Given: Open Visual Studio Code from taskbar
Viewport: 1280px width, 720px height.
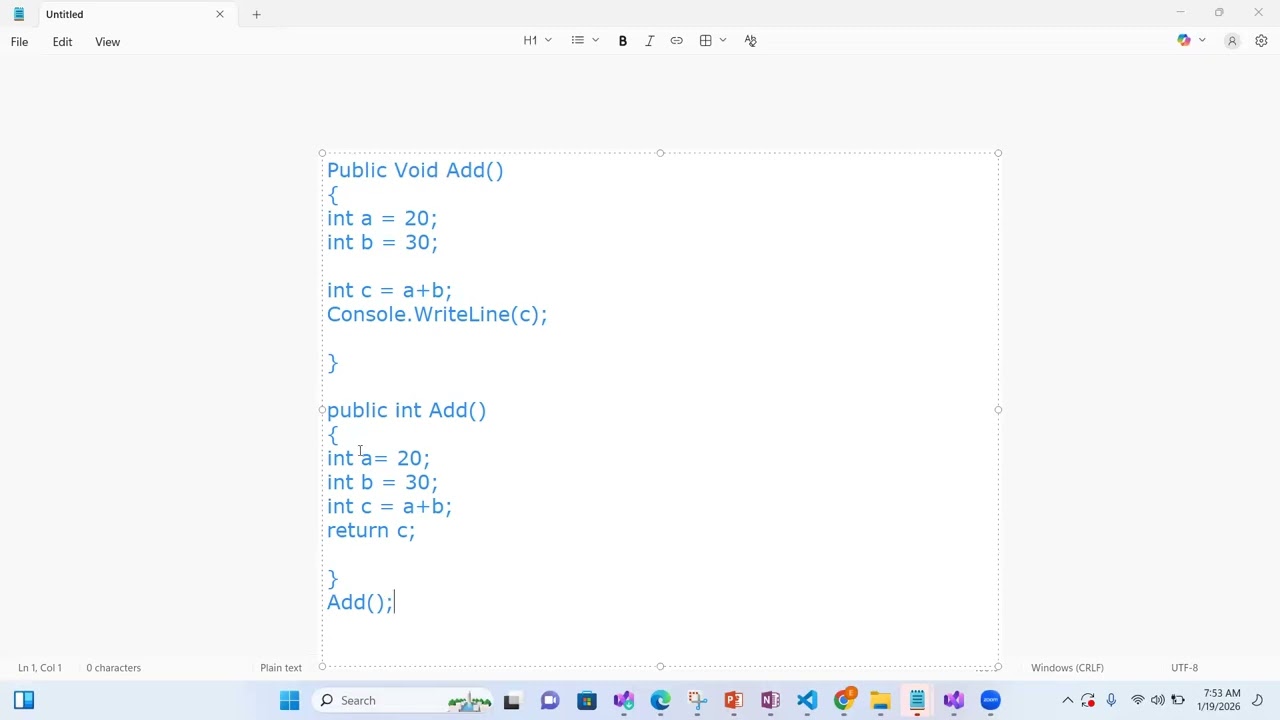Looking at the screenshot, I should (807, 701).
